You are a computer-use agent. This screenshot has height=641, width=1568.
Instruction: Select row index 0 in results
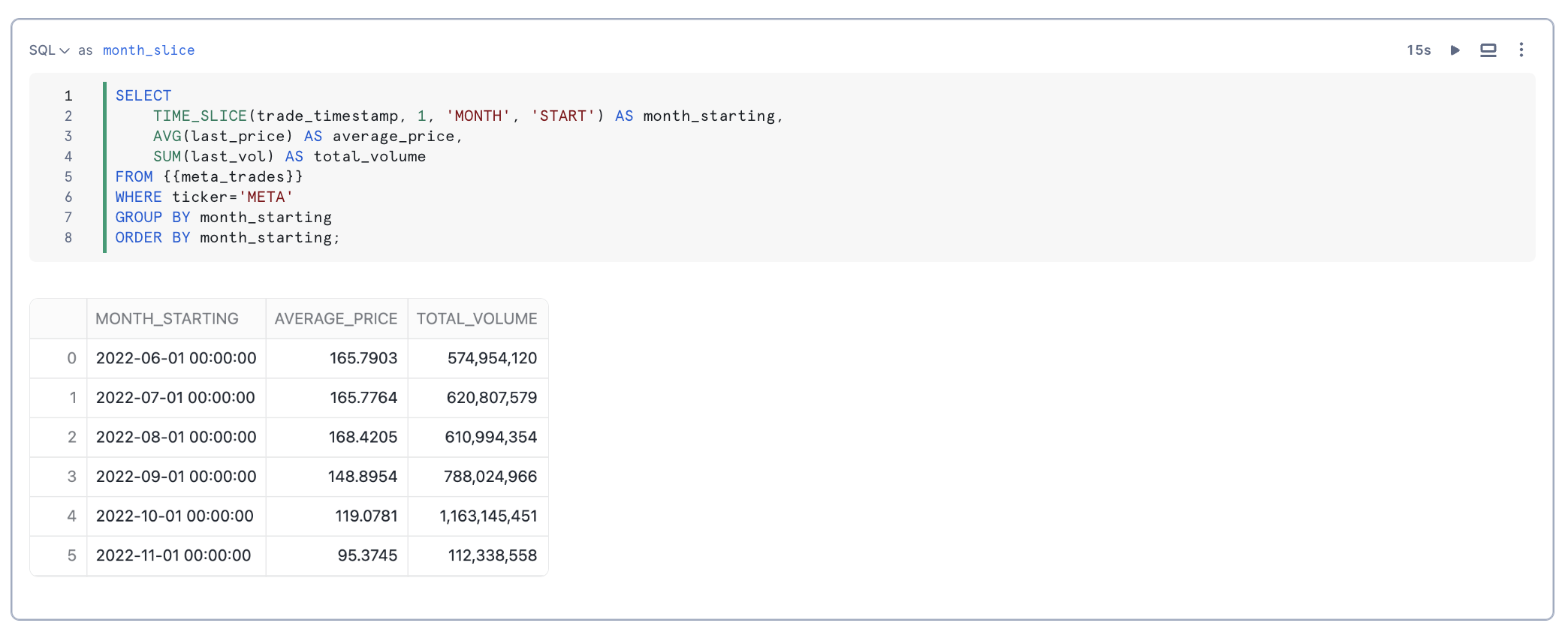(71, 359)
